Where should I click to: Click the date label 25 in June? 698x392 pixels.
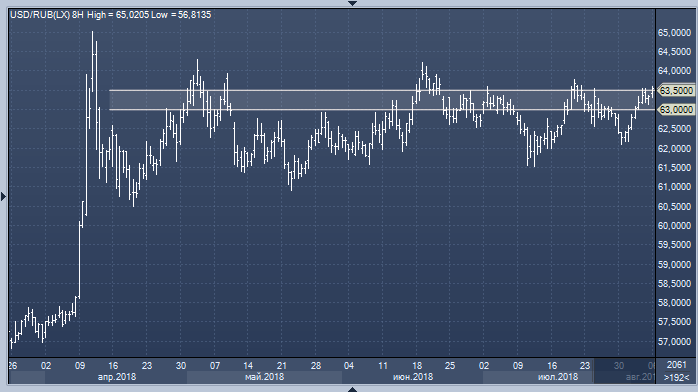[x=450, y=365]
